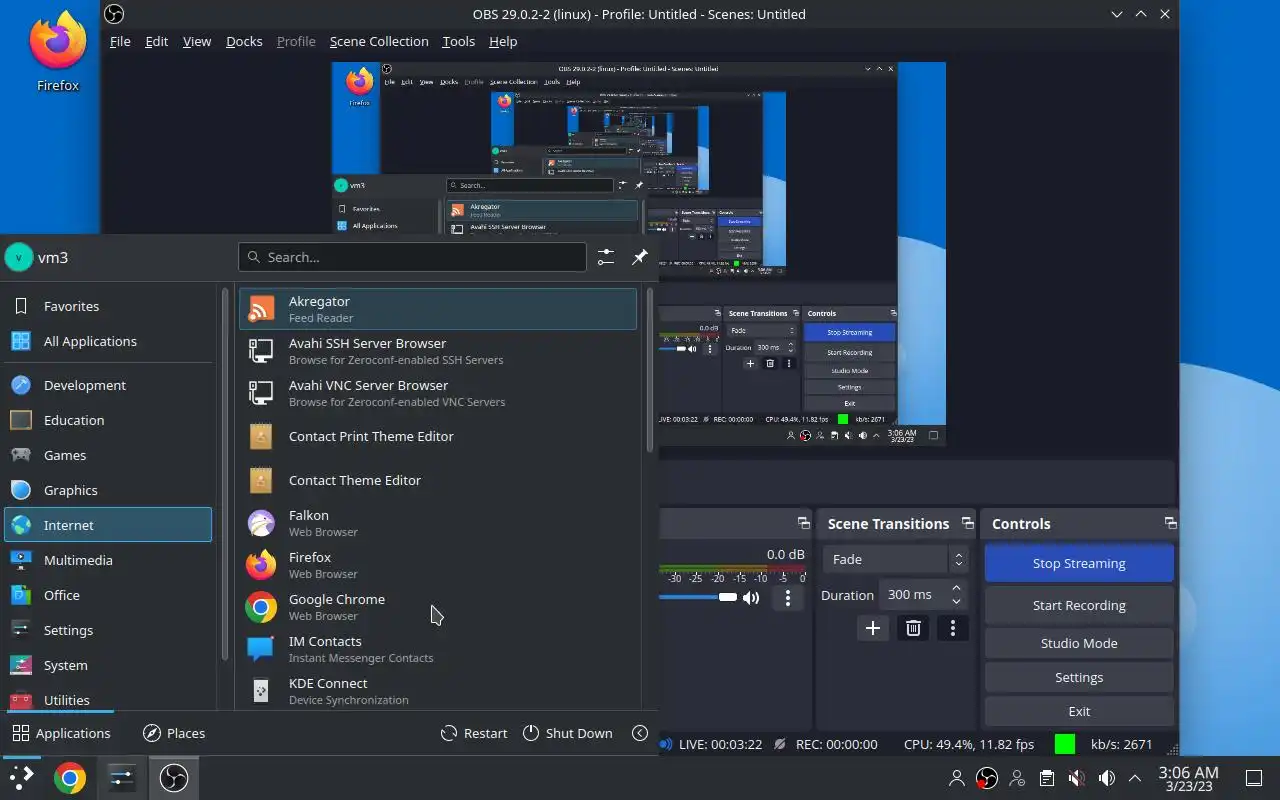Viewport: 1280px width, 800px height.
Task: Open the clock showing 3:06 AM
Action: click(x=1188, y=778)
